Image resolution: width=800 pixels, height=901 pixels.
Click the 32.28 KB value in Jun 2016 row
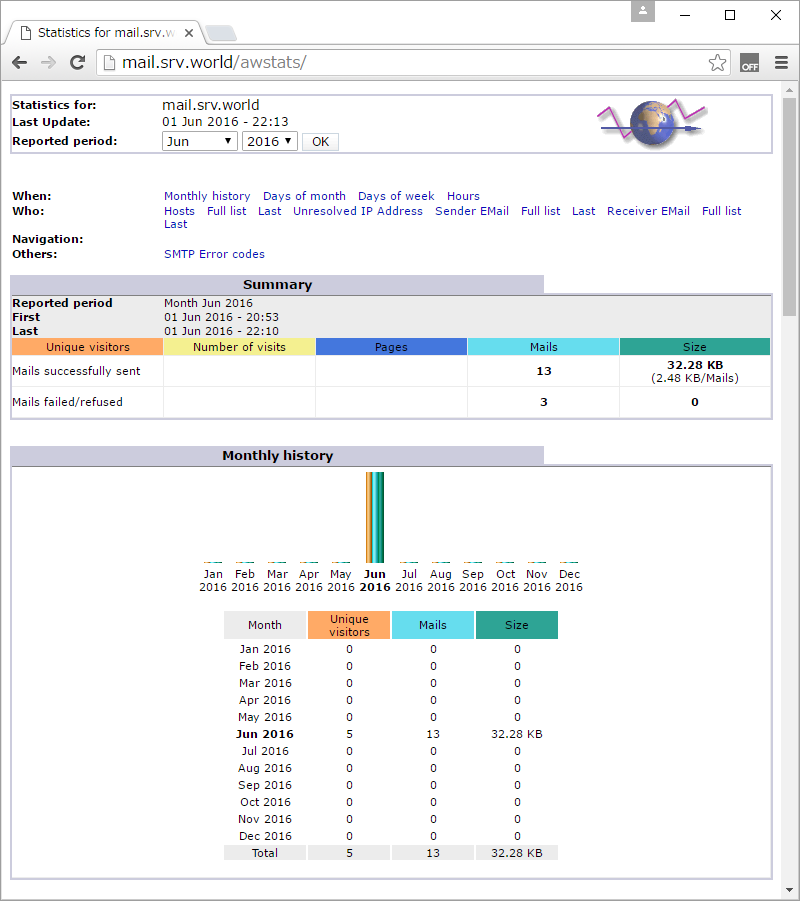517,734
